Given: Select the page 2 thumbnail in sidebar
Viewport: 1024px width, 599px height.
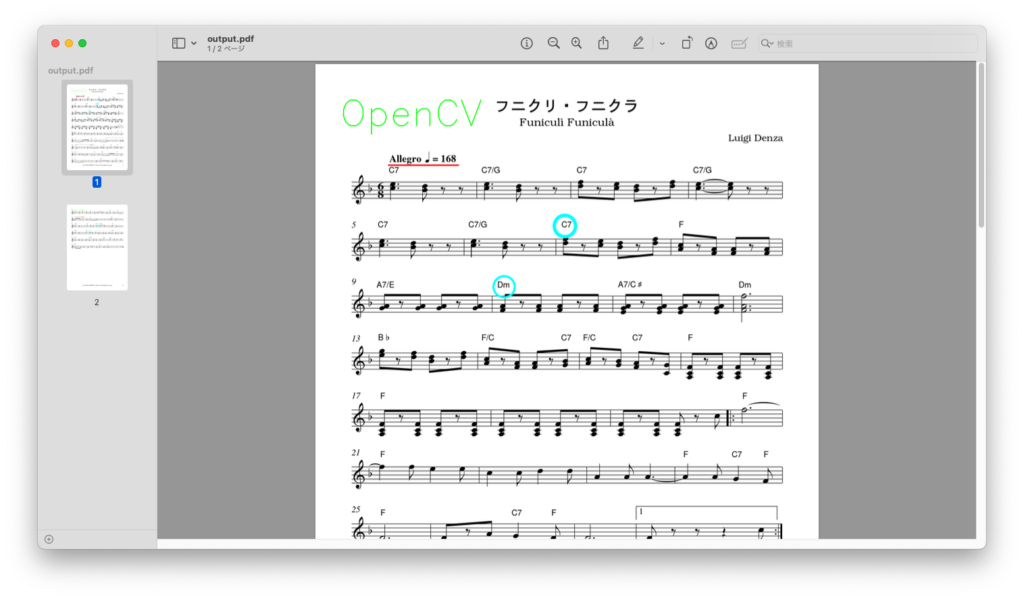Looking at the screenshot, I should click(97, 245).
